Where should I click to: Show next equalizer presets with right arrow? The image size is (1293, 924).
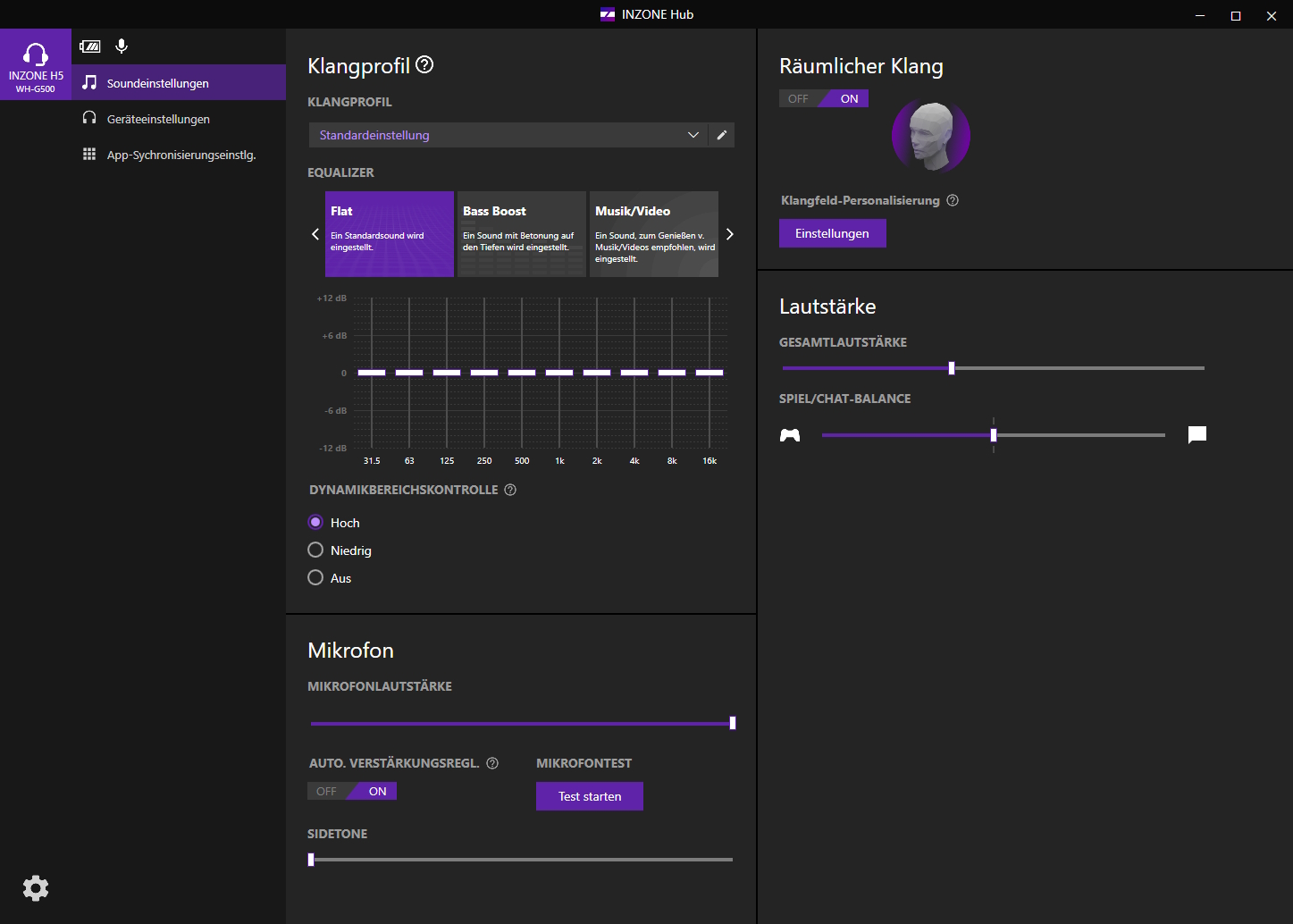[729, 234]
